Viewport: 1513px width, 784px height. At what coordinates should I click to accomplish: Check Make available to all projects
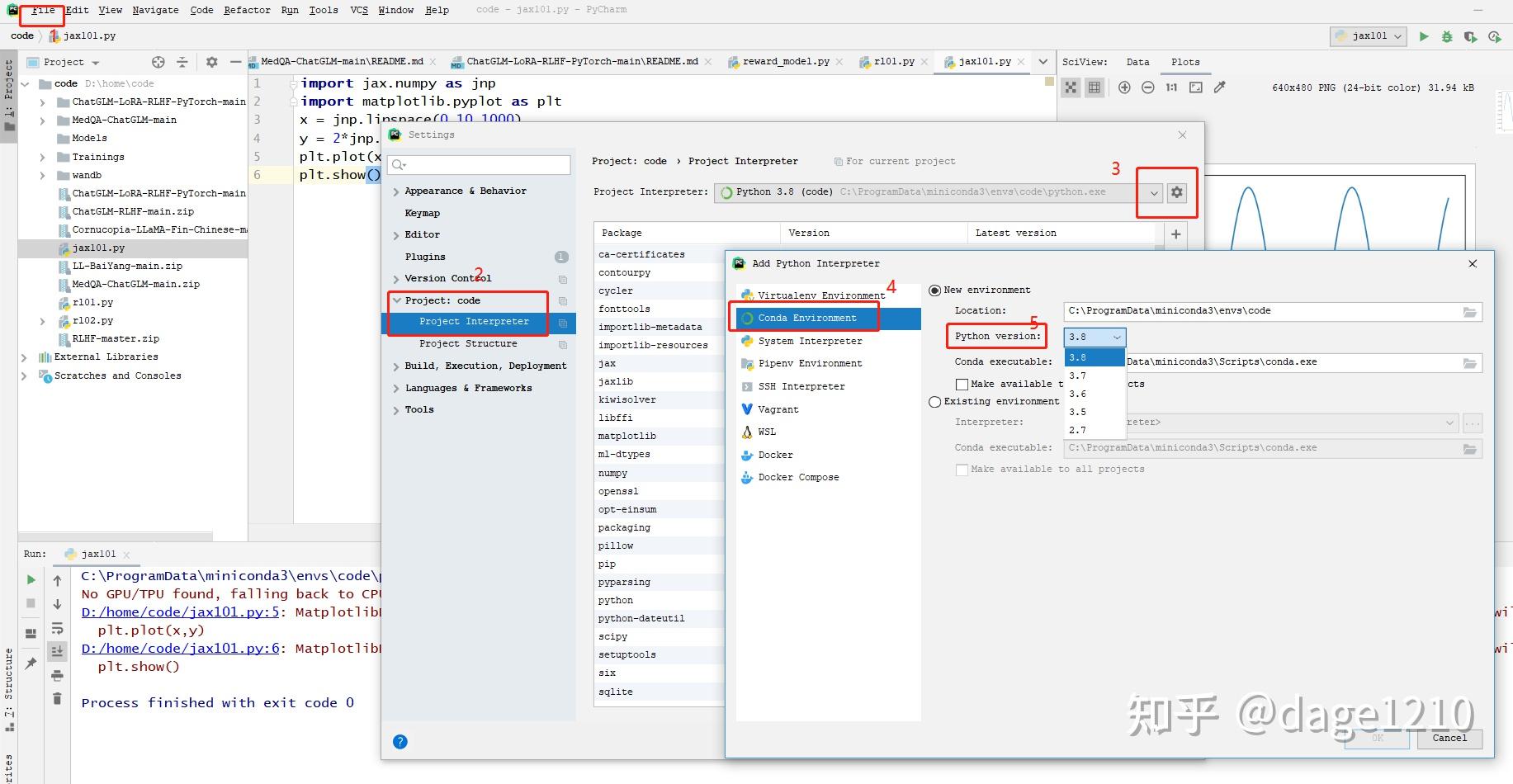tap(962, 384)
